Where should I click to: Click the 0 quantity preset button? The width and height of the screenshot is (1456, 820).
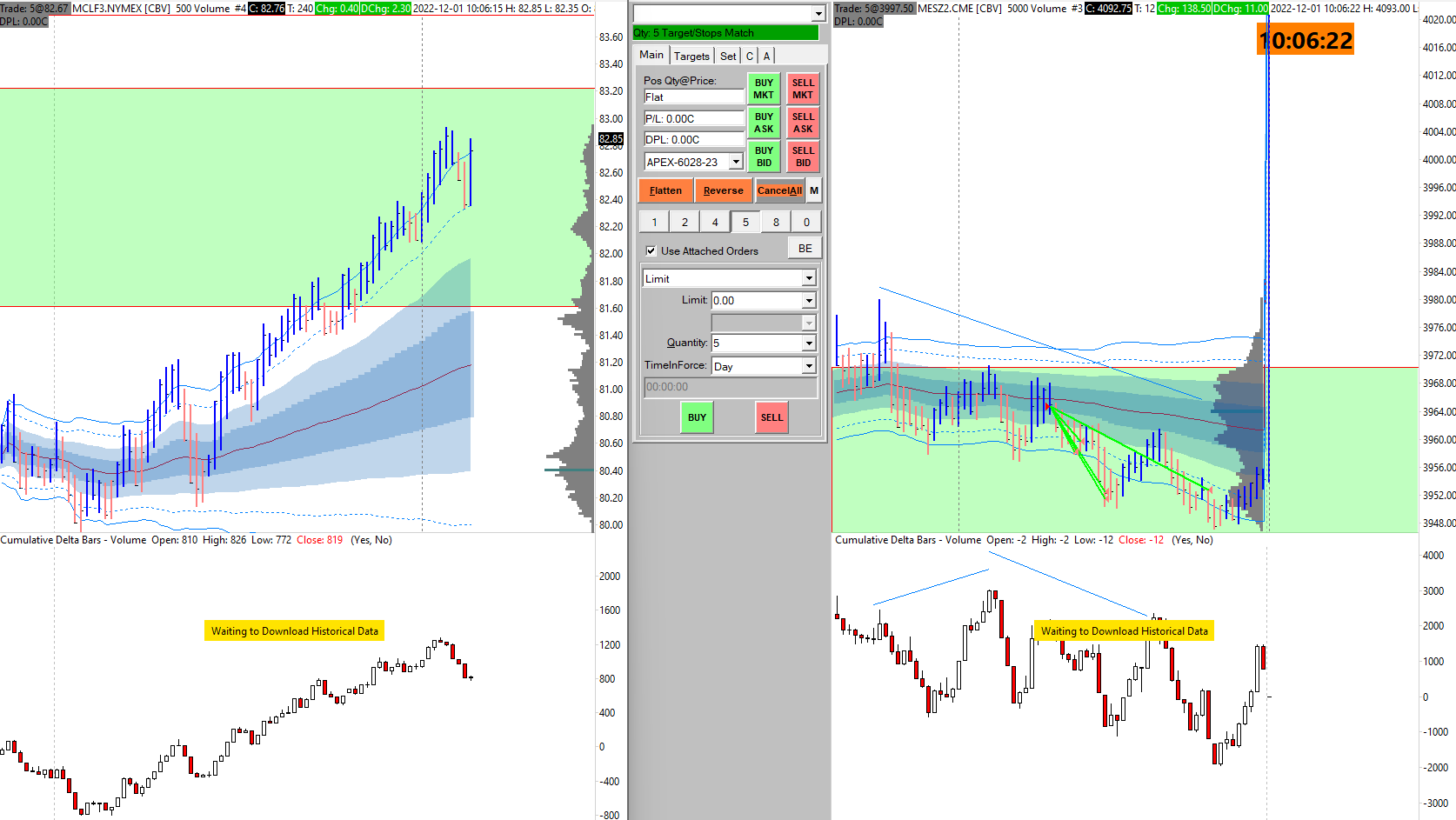806,222
